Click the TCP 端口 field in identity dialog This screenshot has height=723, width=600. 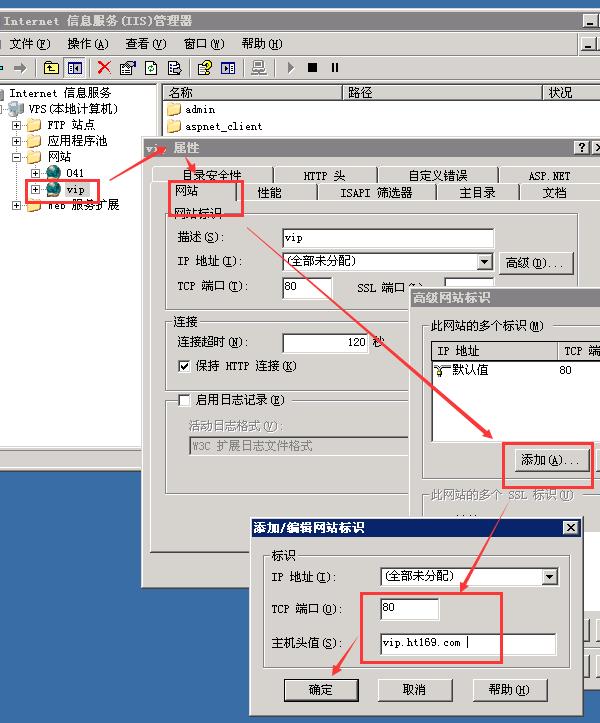click(410, 608)
